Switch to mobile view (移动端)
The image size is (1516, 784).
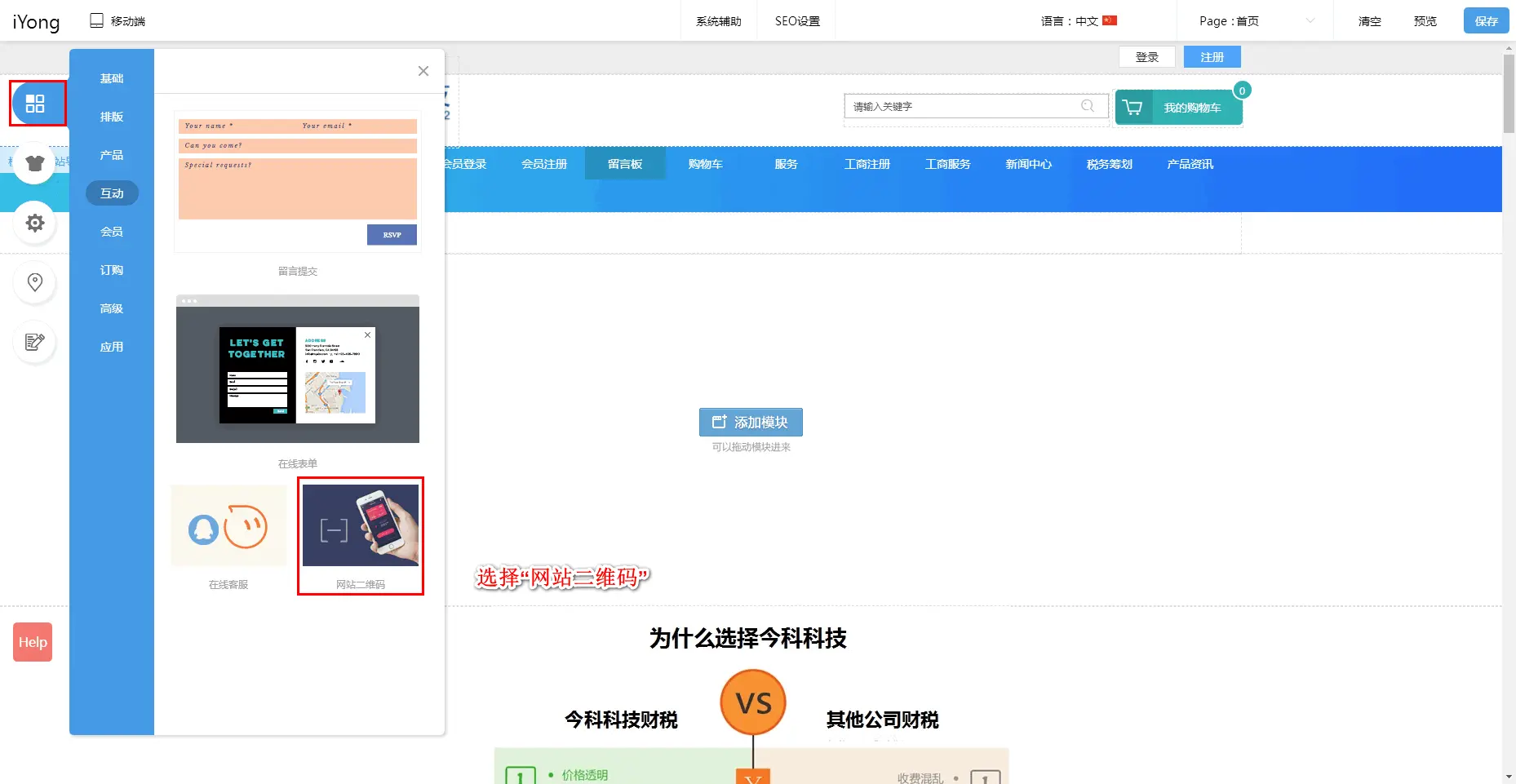tap(117, 21)
